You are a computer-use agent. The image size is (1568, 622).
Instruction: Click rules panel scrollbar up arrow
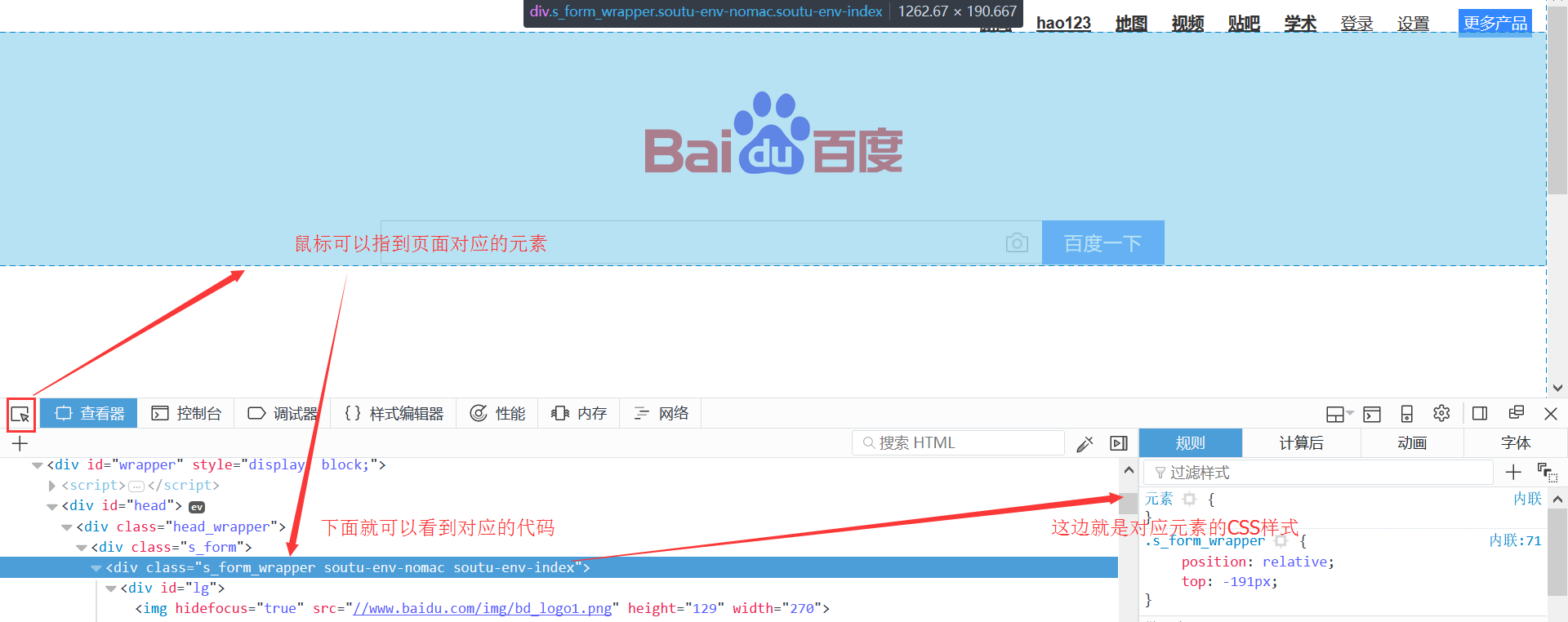coord(1557,499)
